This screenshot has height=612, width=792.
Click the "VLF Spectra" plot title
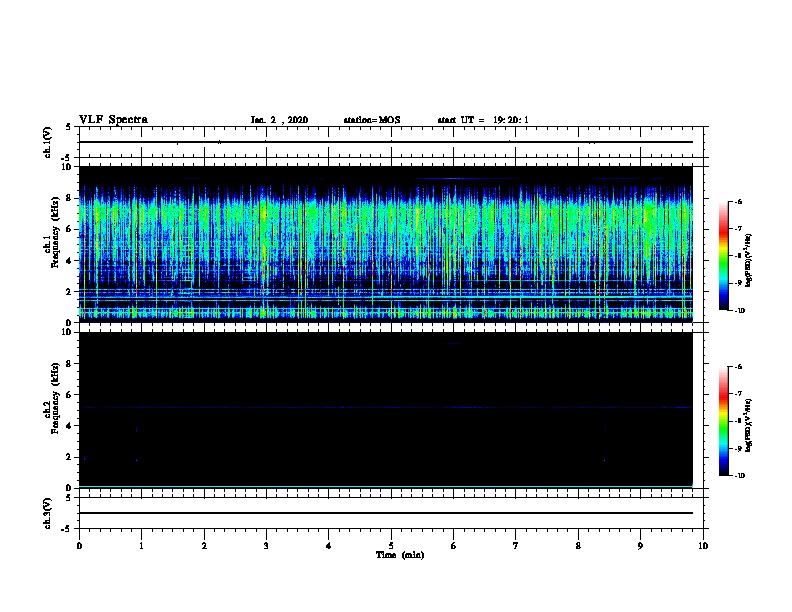pos(113,120)
